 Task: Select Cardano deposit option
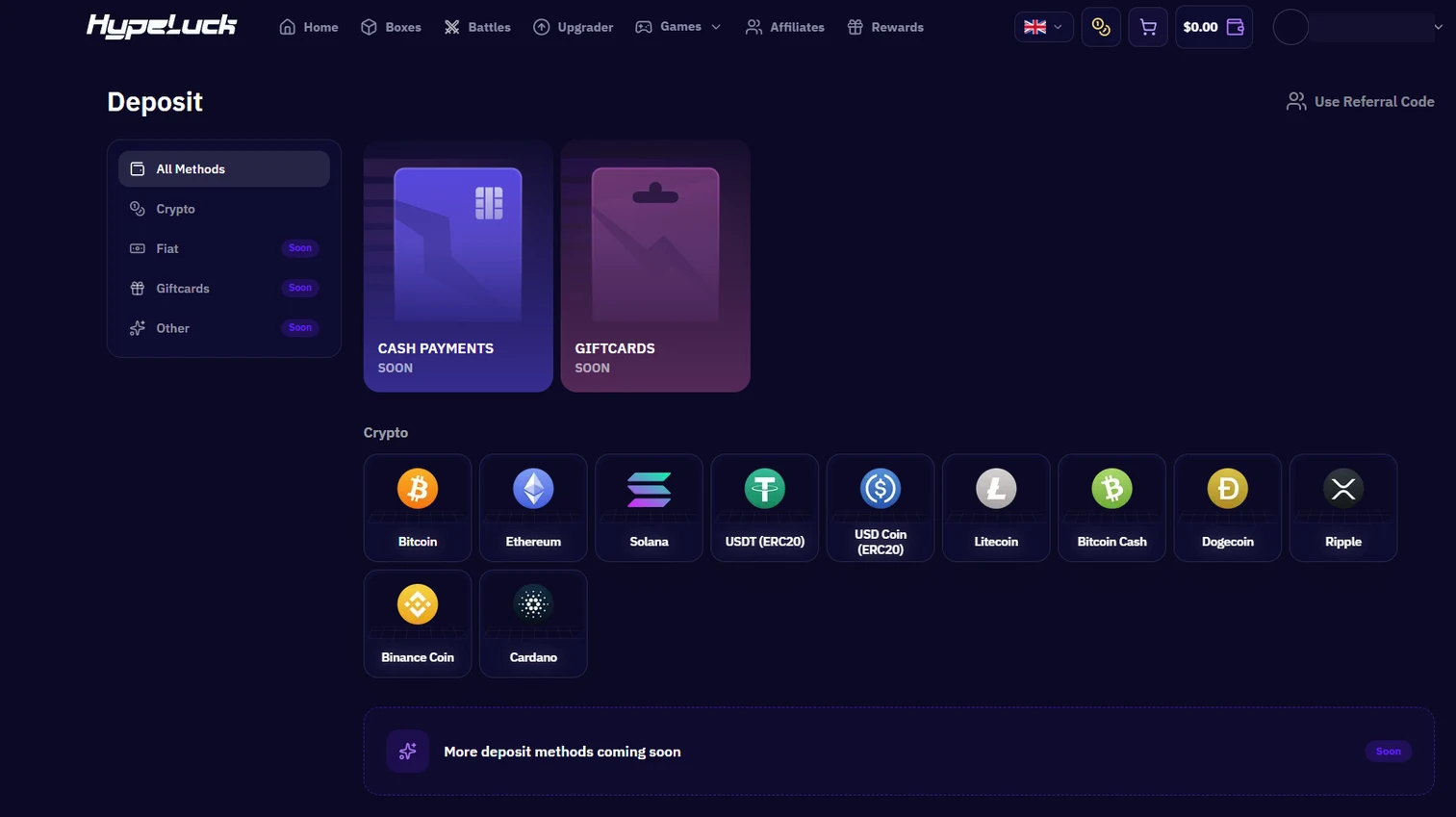click(x=533, y=624)
